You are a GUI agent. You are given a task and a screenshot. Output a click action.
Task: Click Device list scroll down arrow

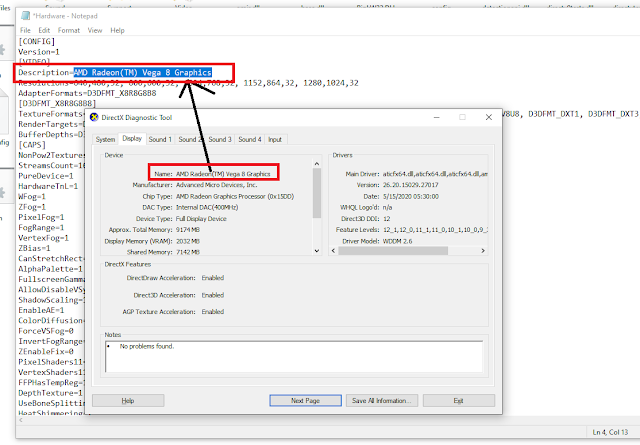(x=317, y=251)
